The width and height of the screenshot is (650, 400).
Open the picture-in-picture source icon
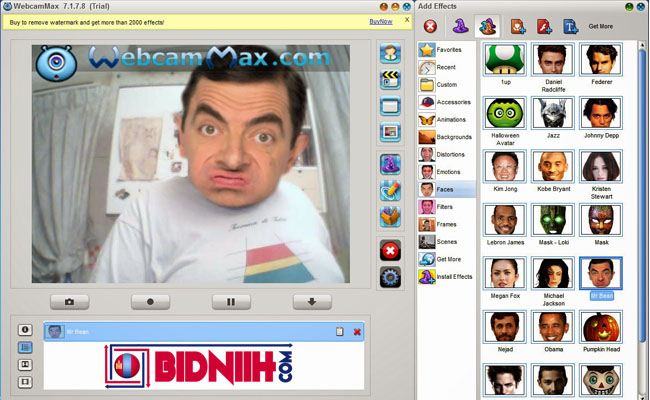390,132
